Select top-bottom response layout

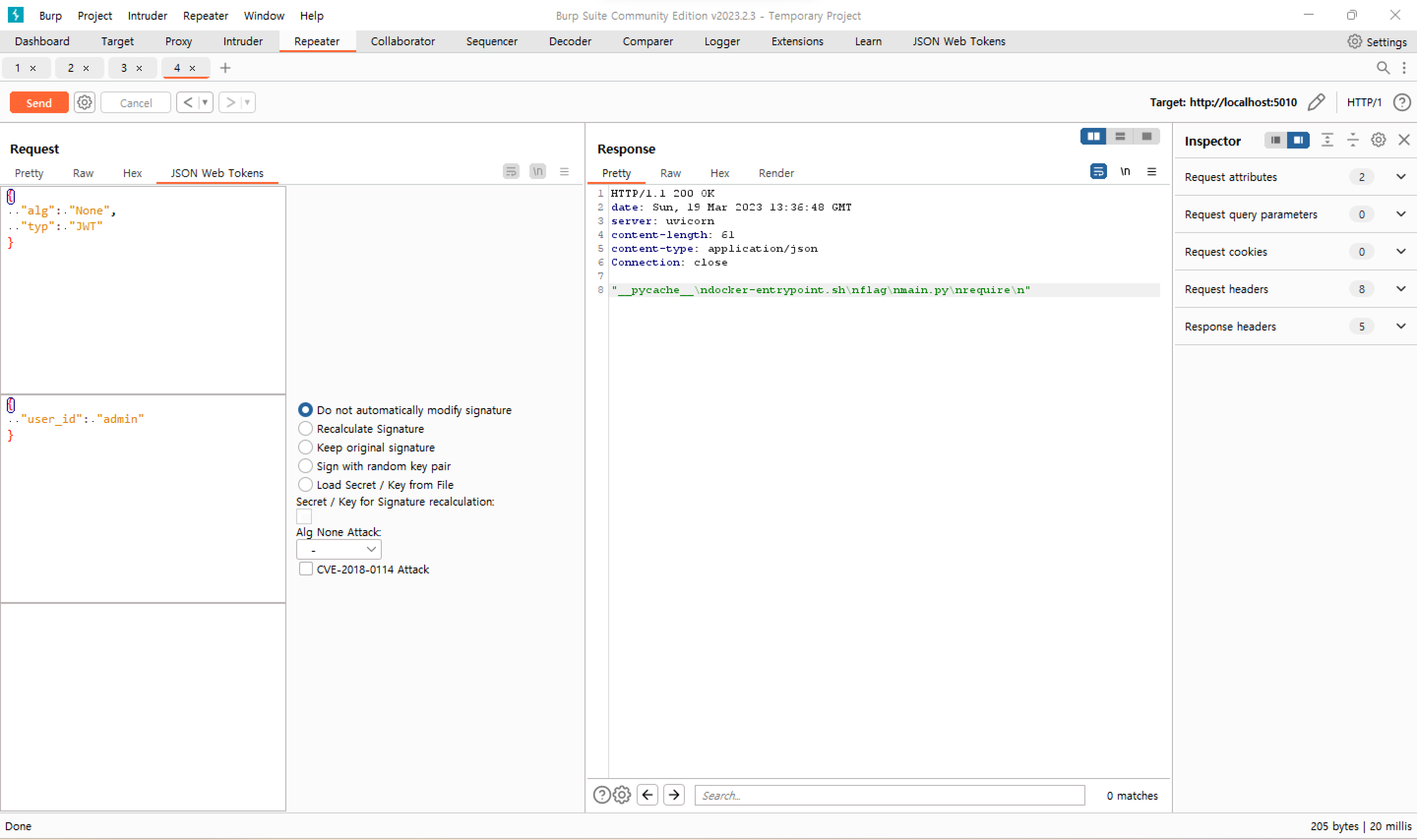pyautogui.click(x=1120, y=136)
